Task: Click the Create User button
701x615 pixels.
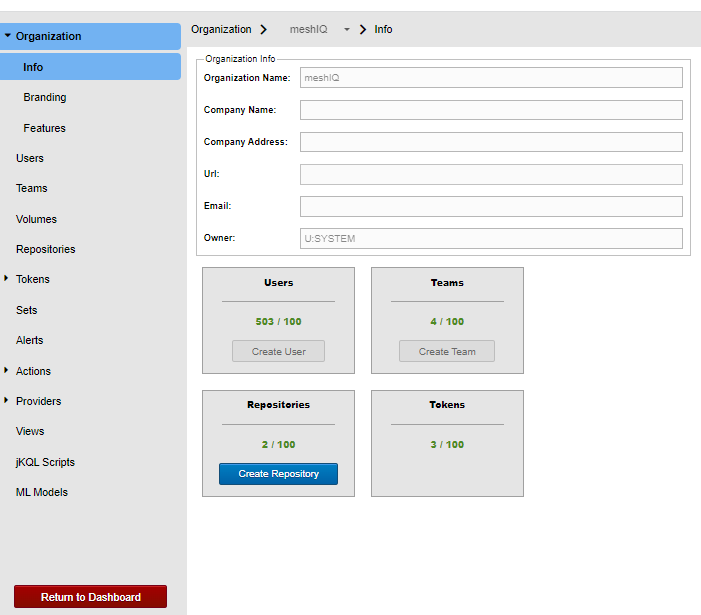Action: [x=278, y=351]
